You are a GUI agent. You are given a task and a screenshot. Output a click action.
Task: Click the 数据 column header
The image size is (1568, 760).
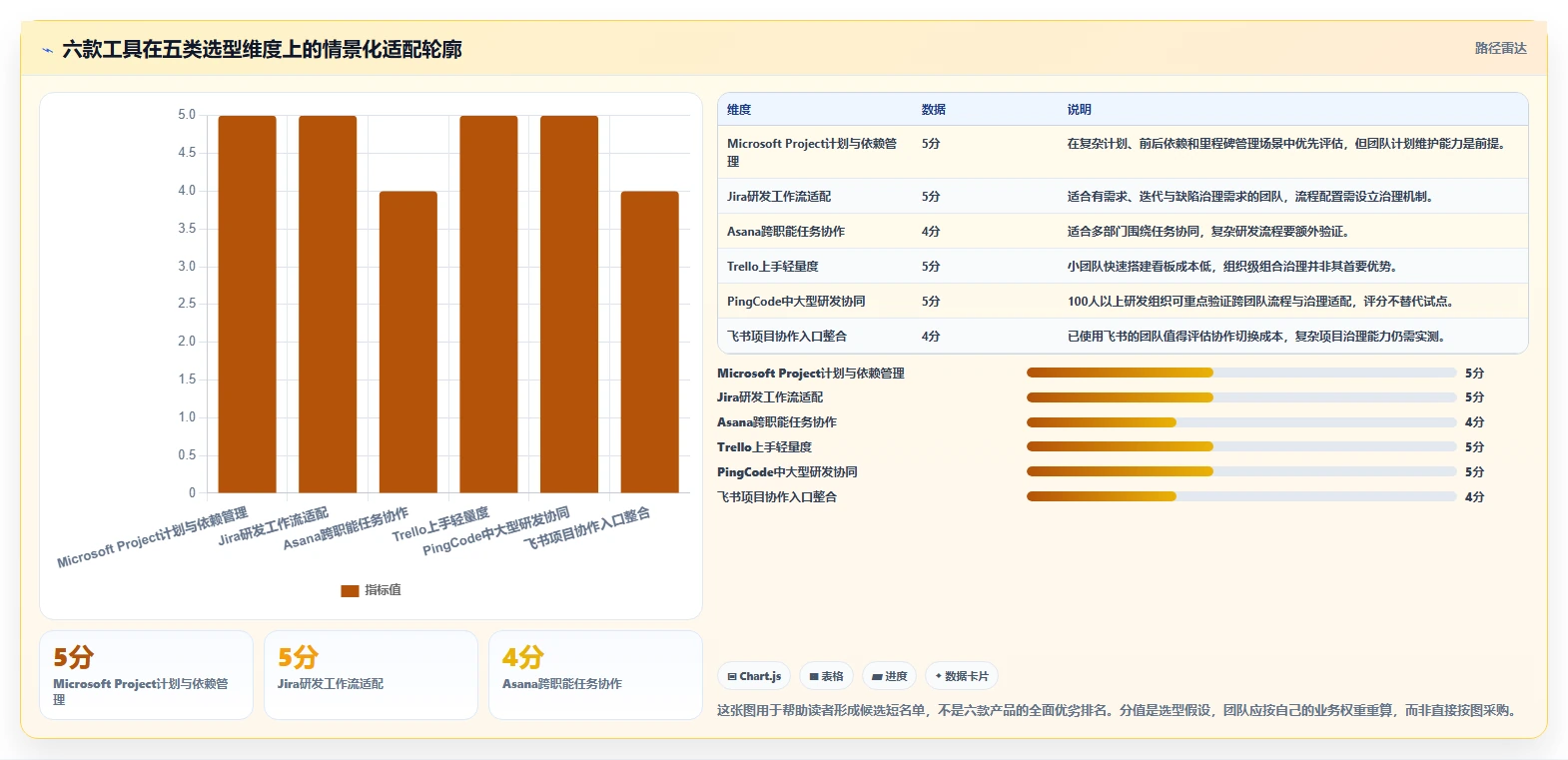point(934,110)
